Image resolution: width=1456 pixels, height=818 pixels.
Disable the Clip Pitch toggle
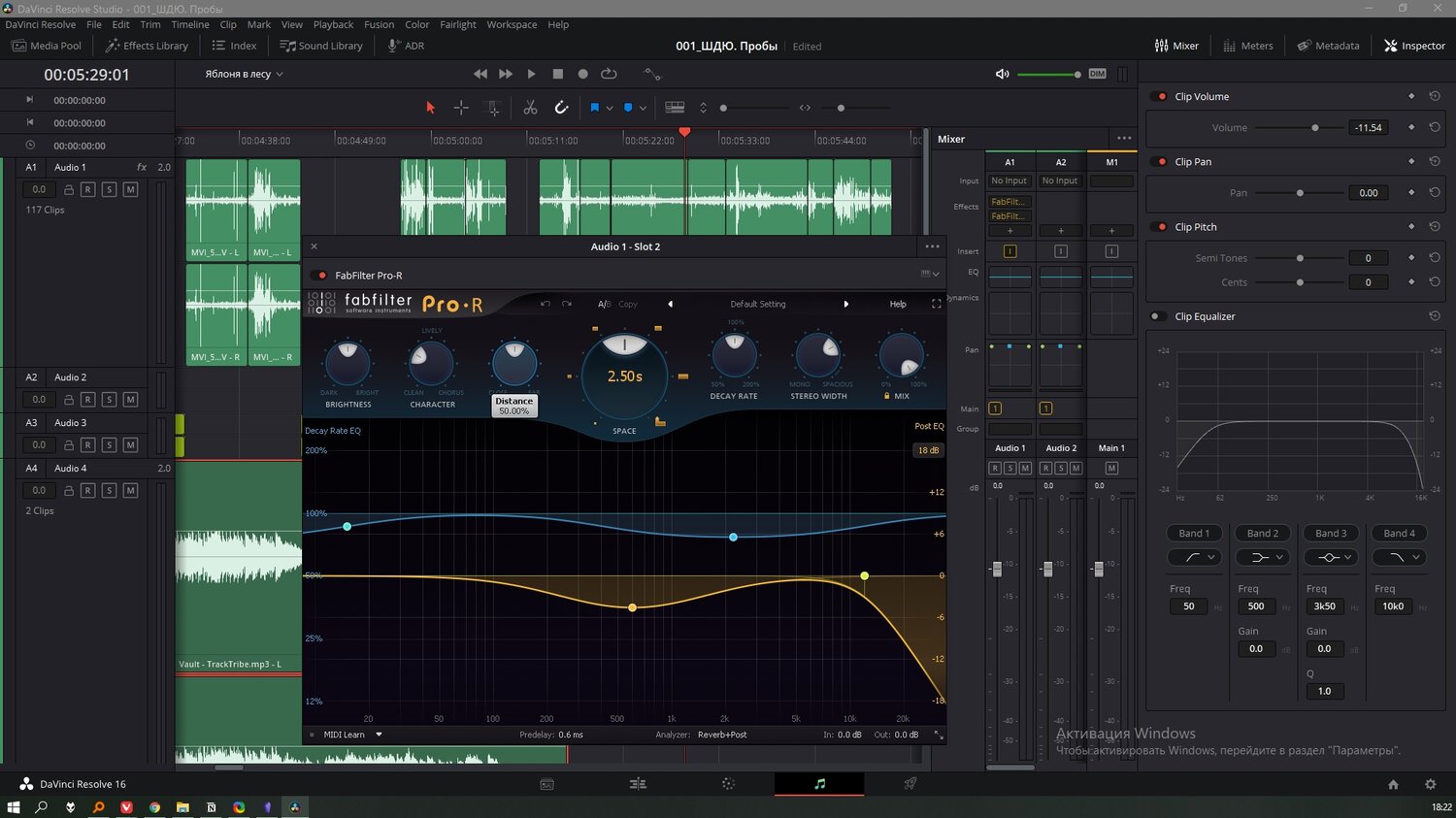click(x=1160, y=226)
